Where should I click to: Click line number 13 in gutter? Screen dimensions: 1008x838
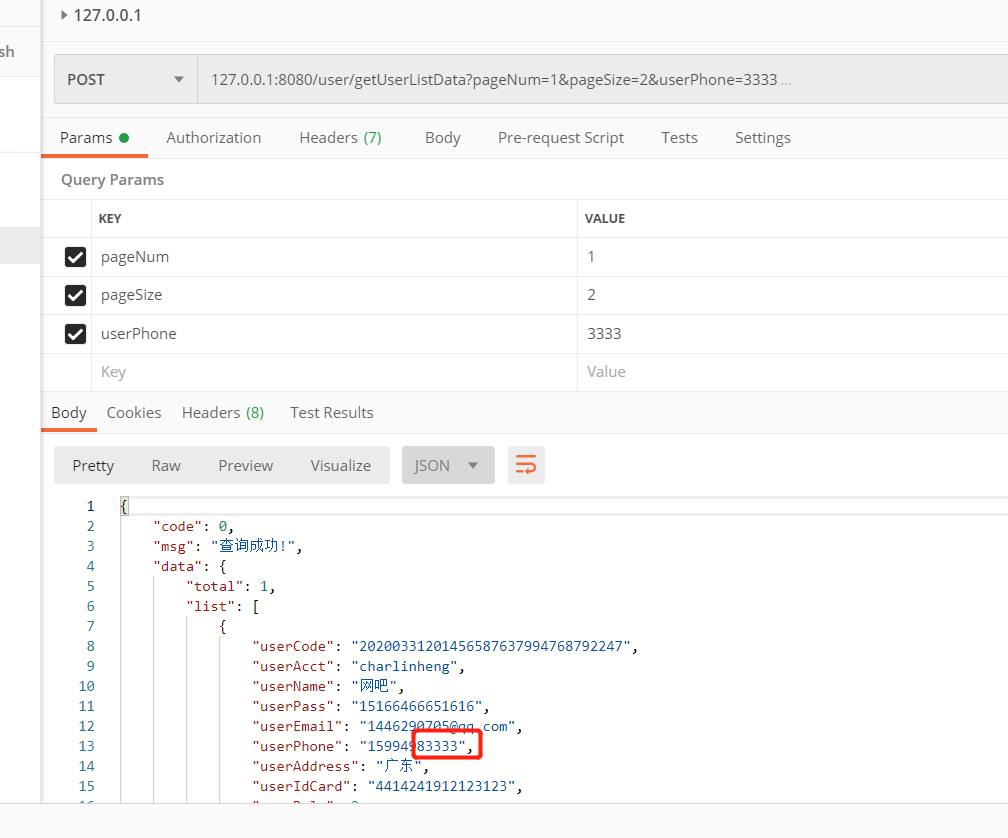click(87, 746)
